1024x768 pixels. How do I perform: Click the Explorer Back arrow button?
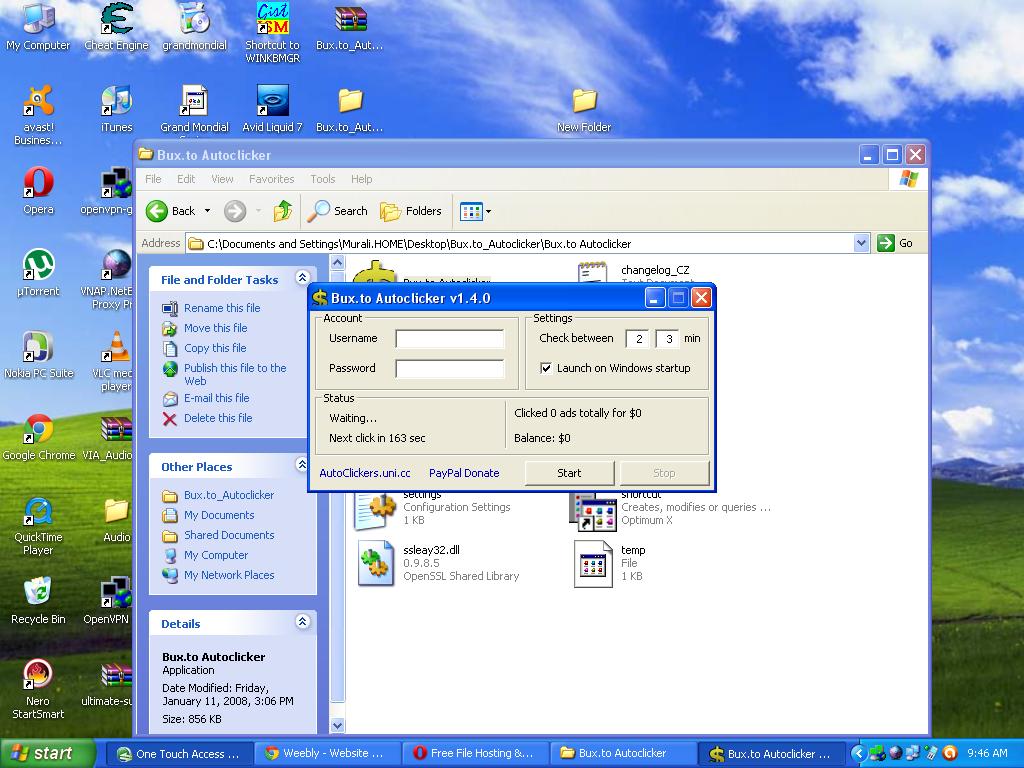pyautogui.click(x=171, y=211)
